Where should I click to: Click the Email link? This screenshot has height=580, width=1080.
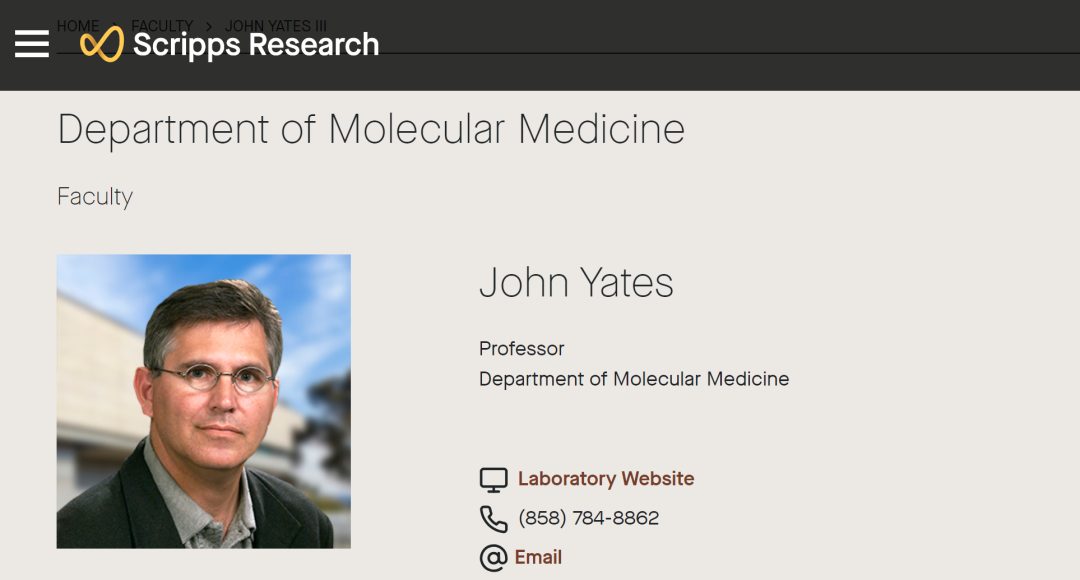538,557
